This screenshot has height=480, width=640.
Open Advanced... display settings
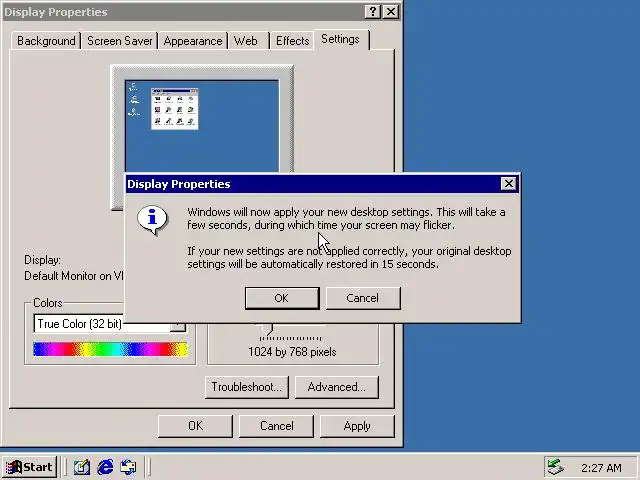(x=337, y=387)
